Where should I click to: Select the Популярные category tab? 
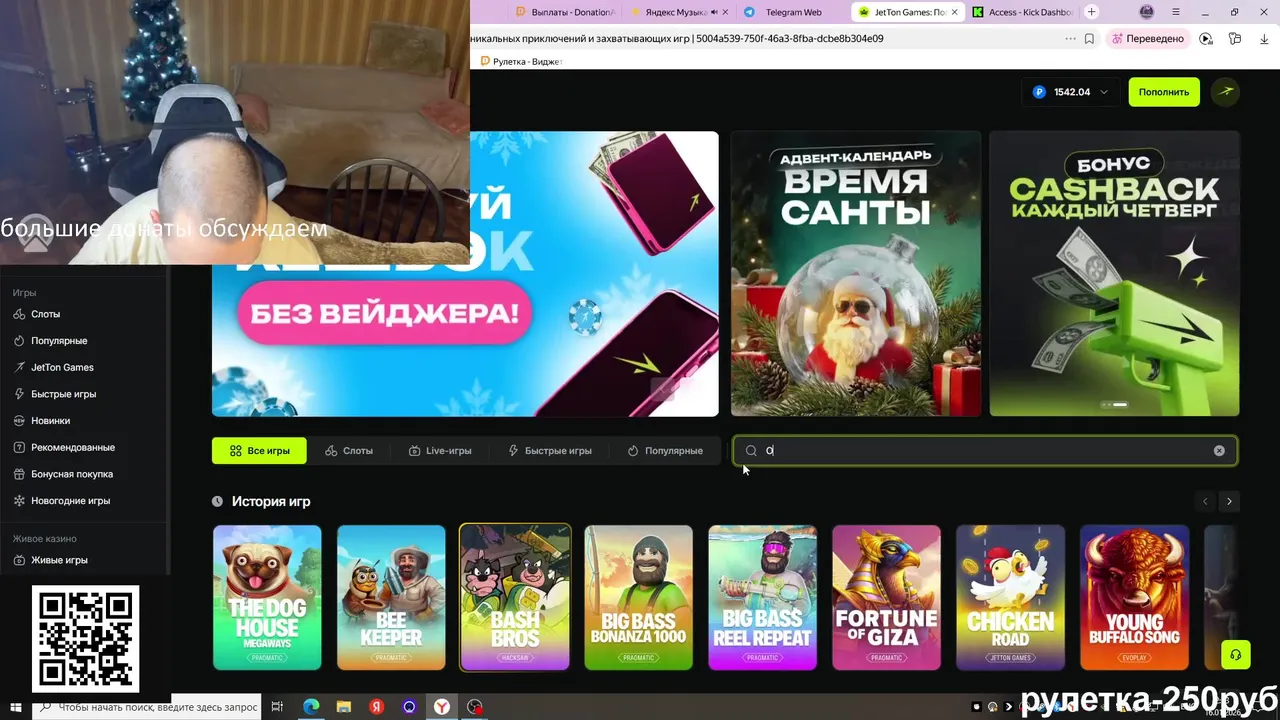click(665, 451)
